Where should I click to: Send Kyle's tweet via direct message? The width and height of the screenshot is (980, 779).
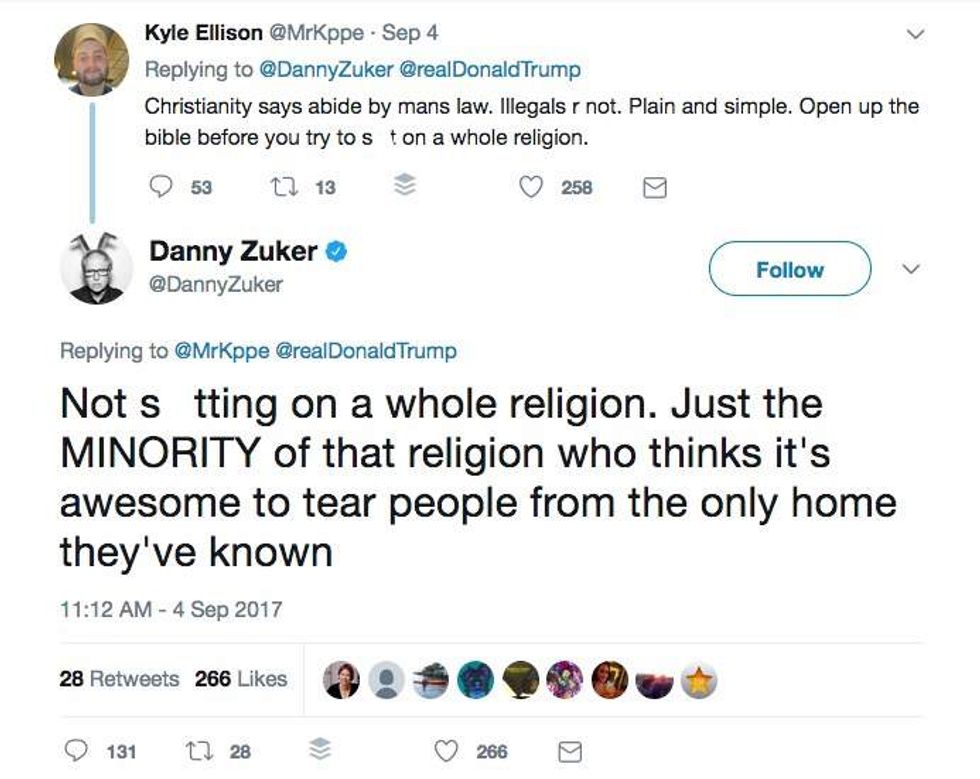(x=654, y=188)
